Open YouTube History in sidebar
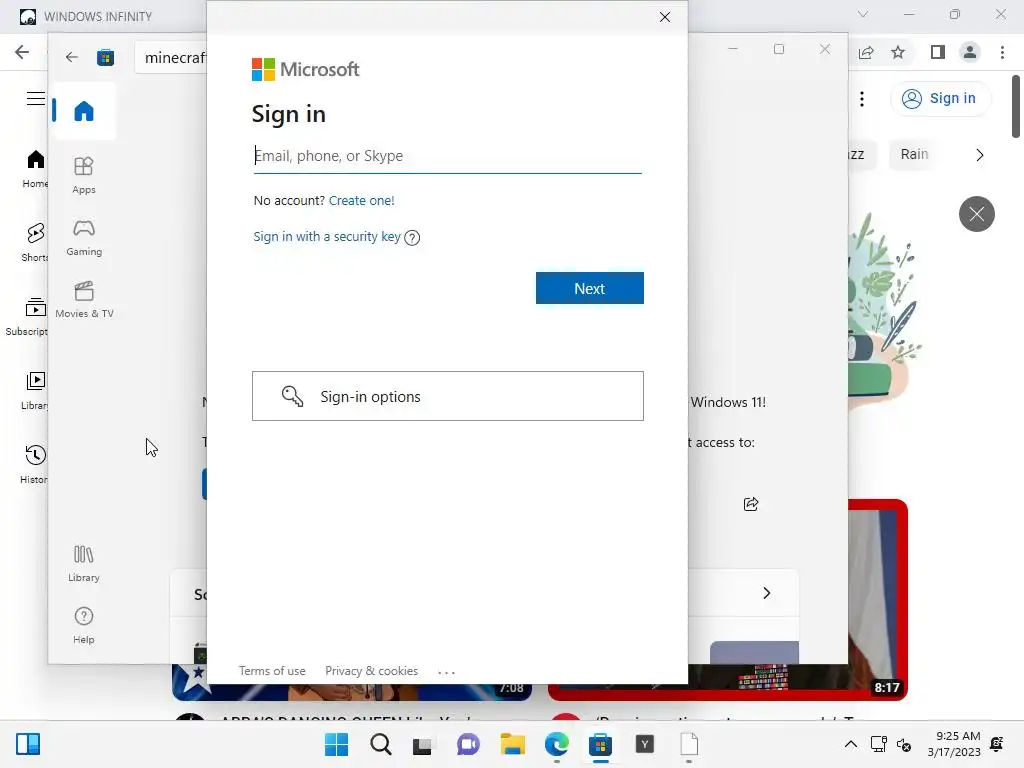Screen dimensions: 1024x768 [x=35, y=464]
